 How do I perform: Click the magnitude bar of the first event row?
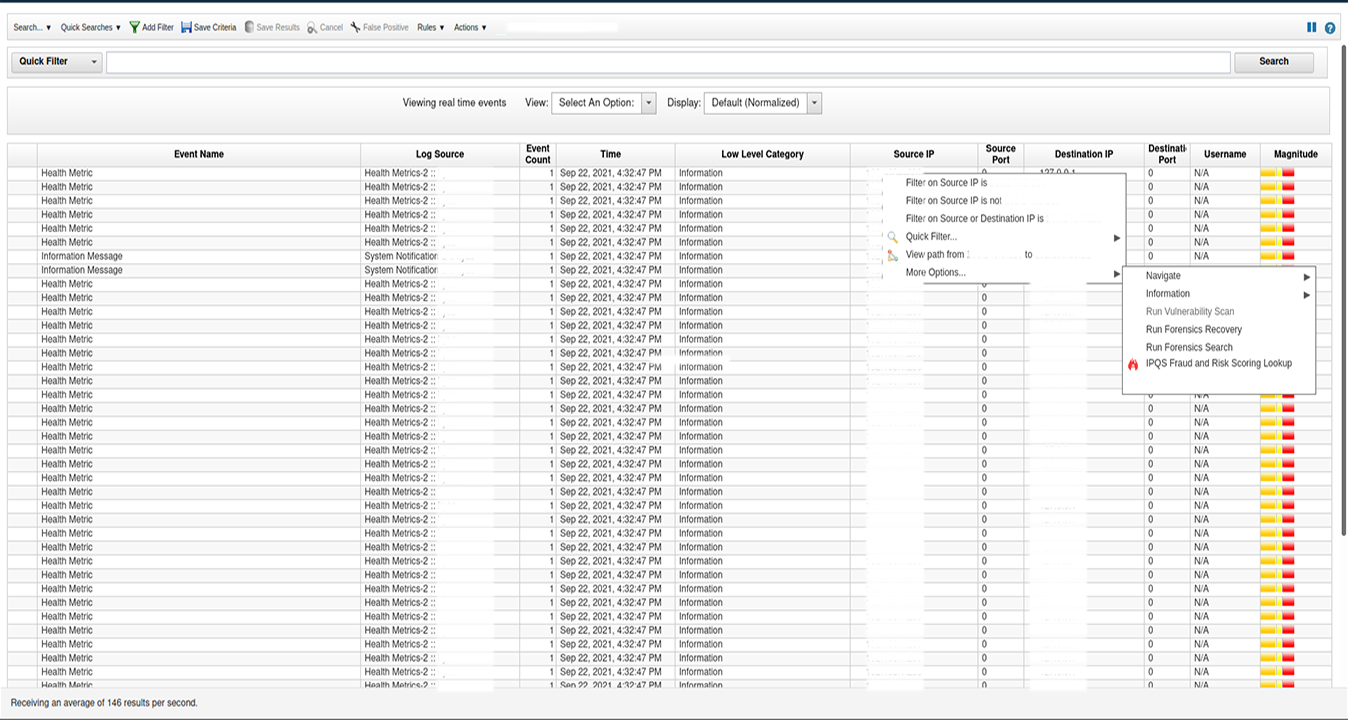(x=1278, y=174)
